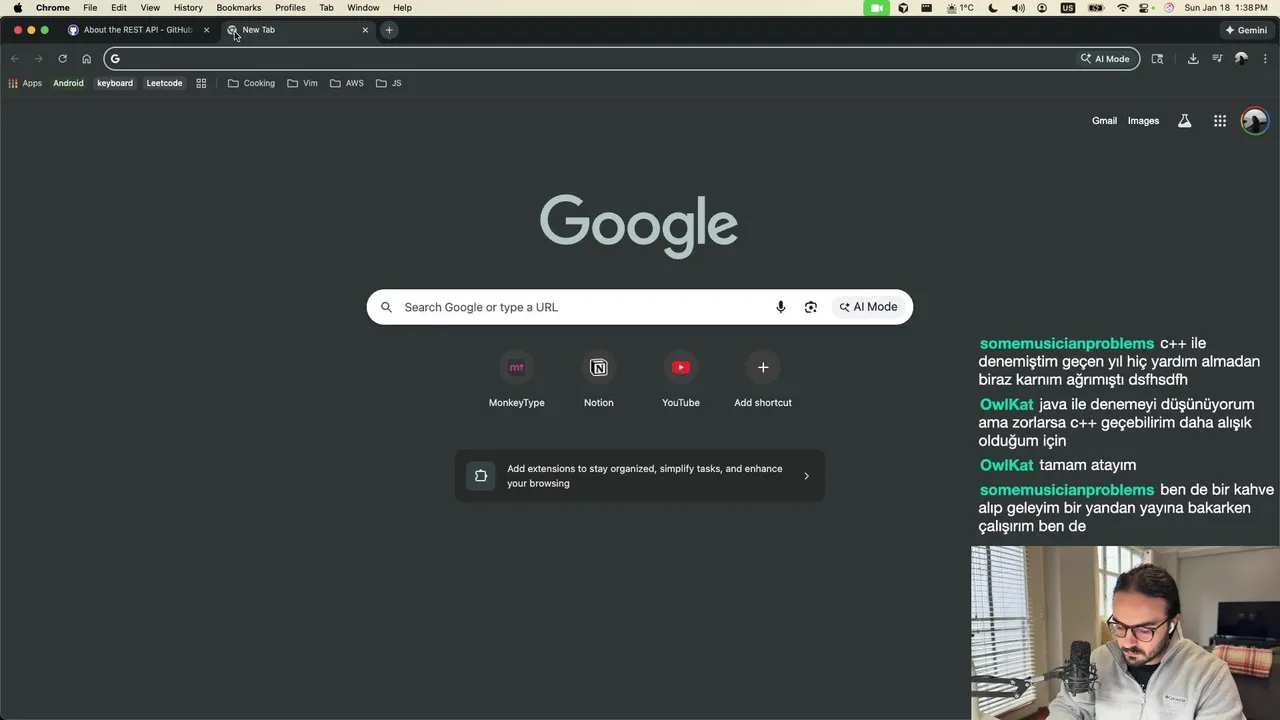Viewport: 1280px width, 720px height.
Task: Click the forward navigation arrow
Action: point(39,59)
